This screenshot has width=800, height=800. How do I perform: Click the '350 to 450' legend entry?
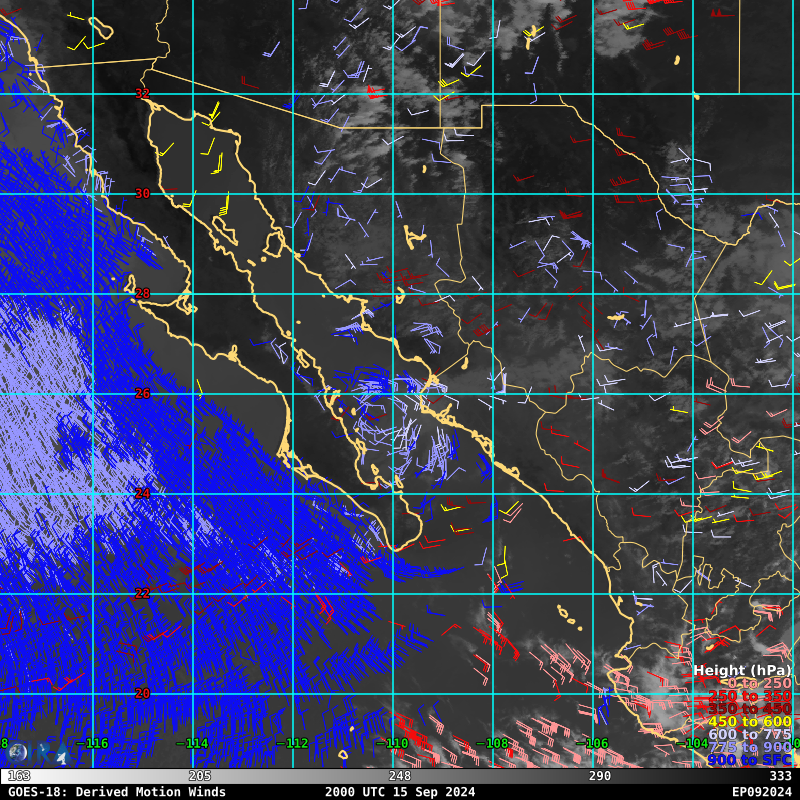[750, 709]
